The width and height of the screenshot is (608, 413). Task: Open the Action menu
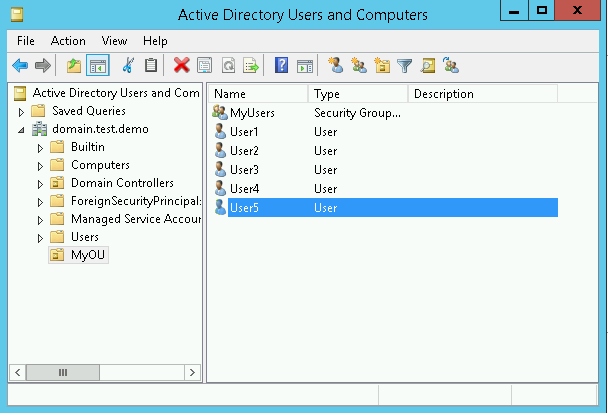[x=68, y=41]
